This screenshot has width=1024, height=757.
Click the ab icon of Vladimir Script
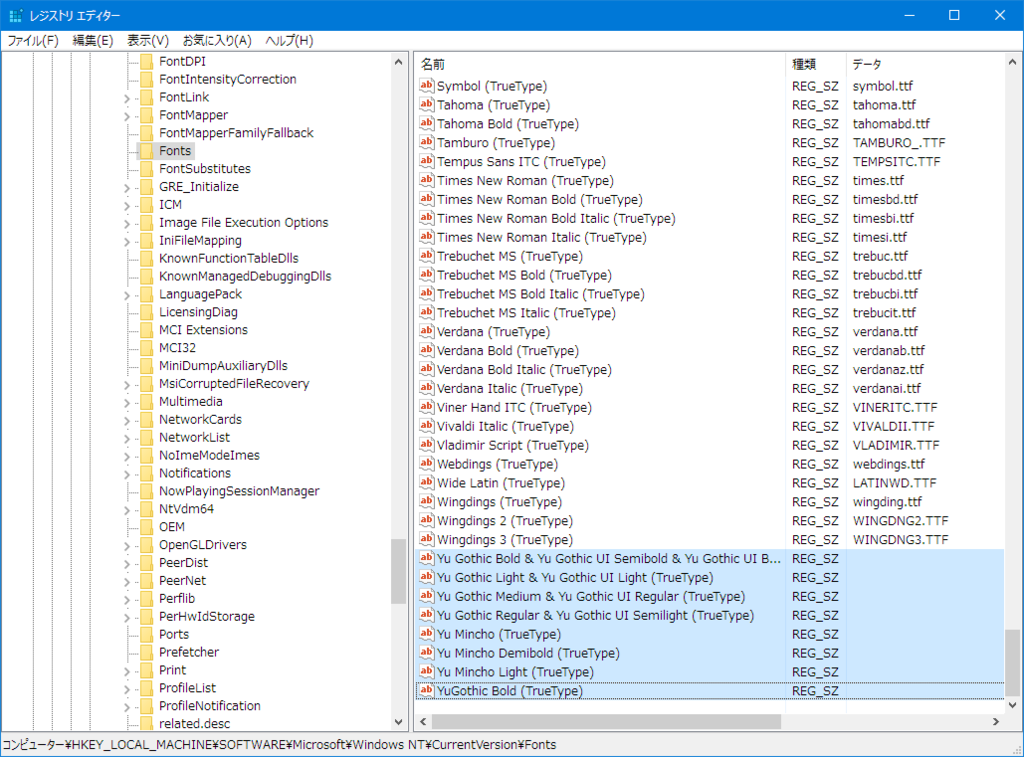click(x=426, y=445)
